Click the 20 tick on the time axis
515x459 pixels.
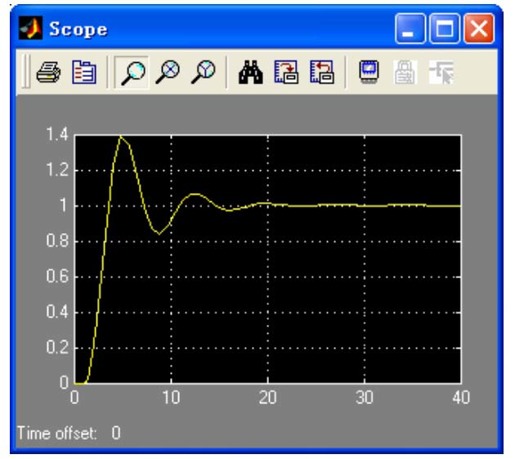(268, 397)
